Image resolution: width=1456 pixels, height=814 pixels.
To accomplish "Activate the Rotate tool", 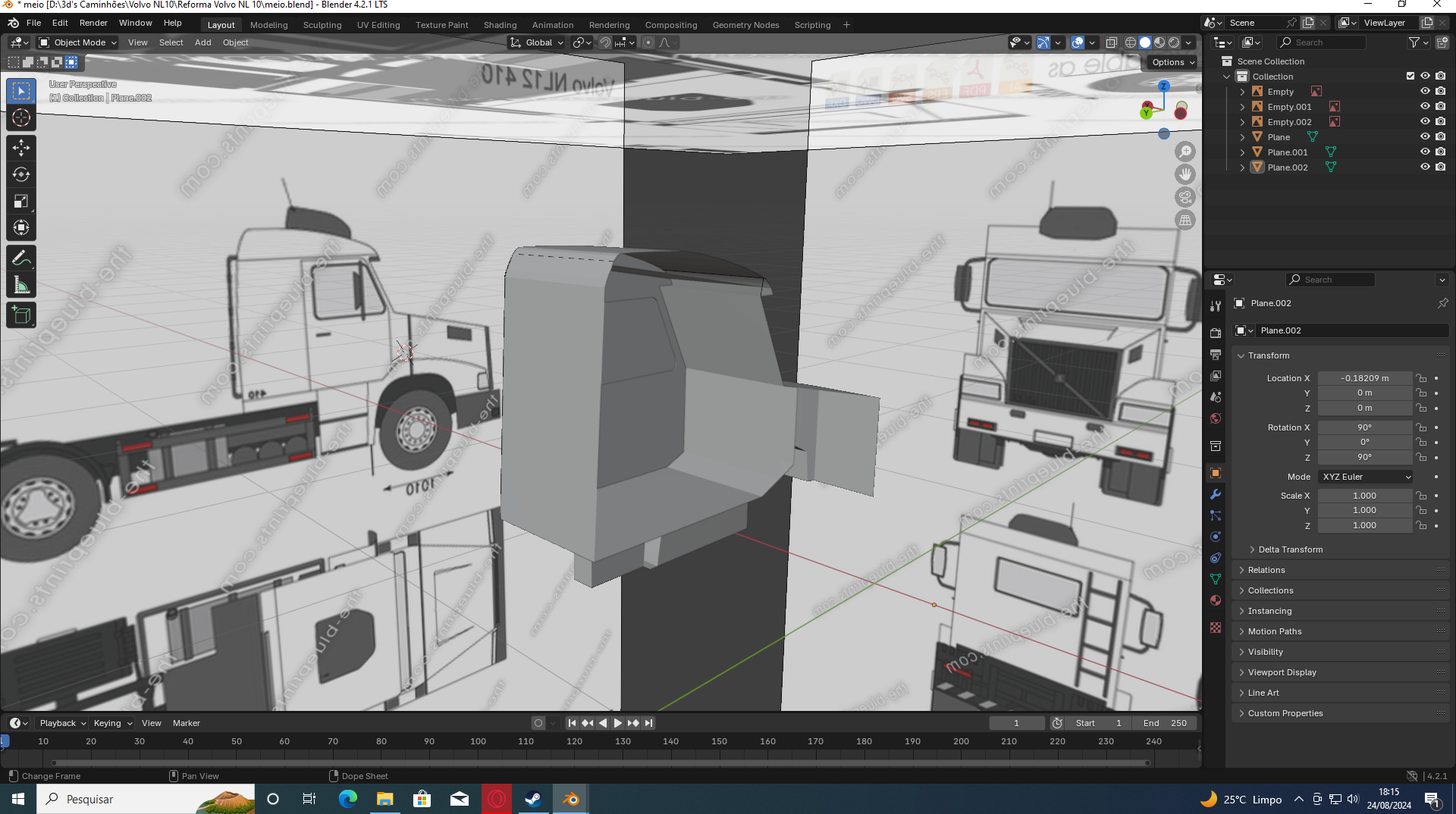I will [21, 174].
